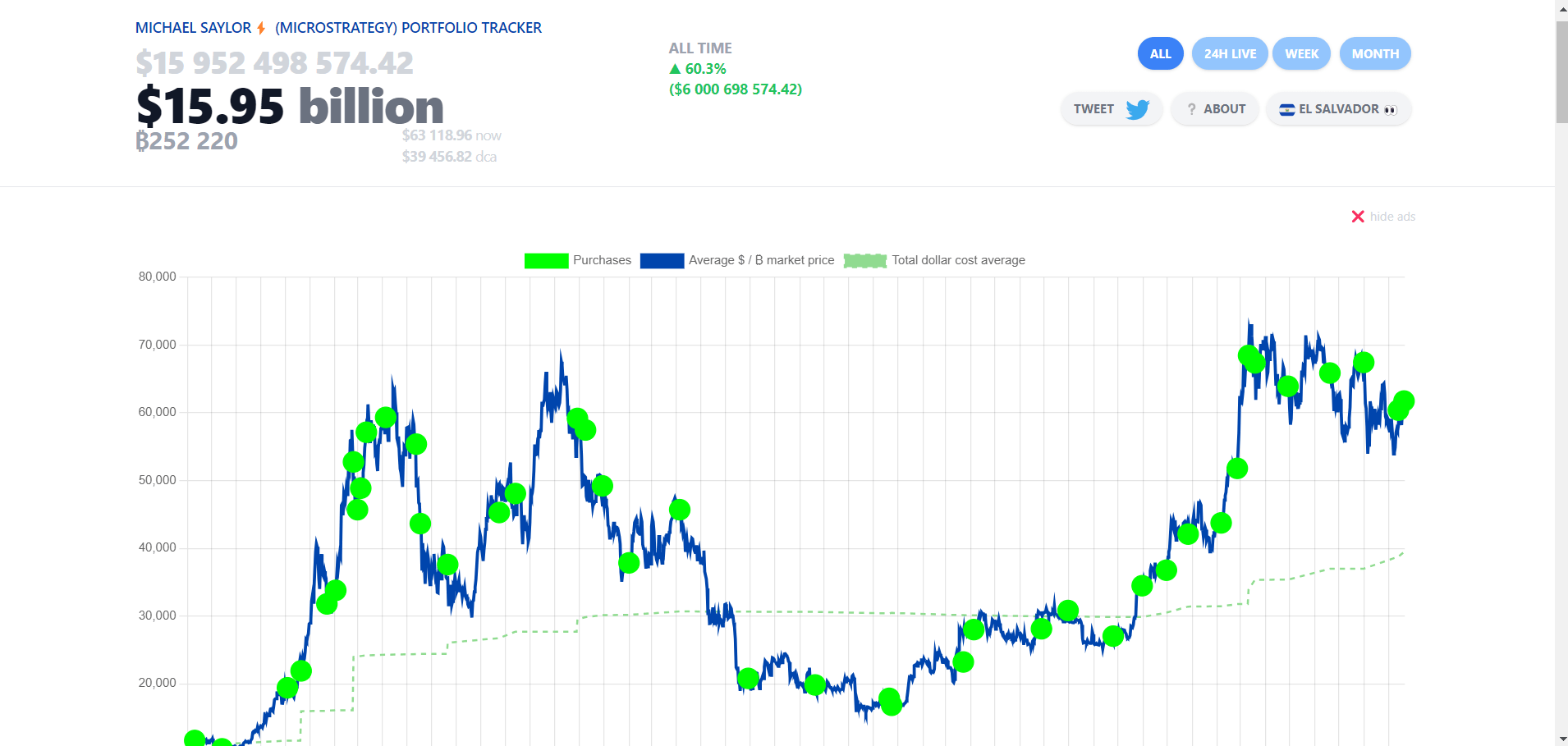Click the red X hide ads icon
Viewport: 1568px width, 746px height.
click(1358, 217)
